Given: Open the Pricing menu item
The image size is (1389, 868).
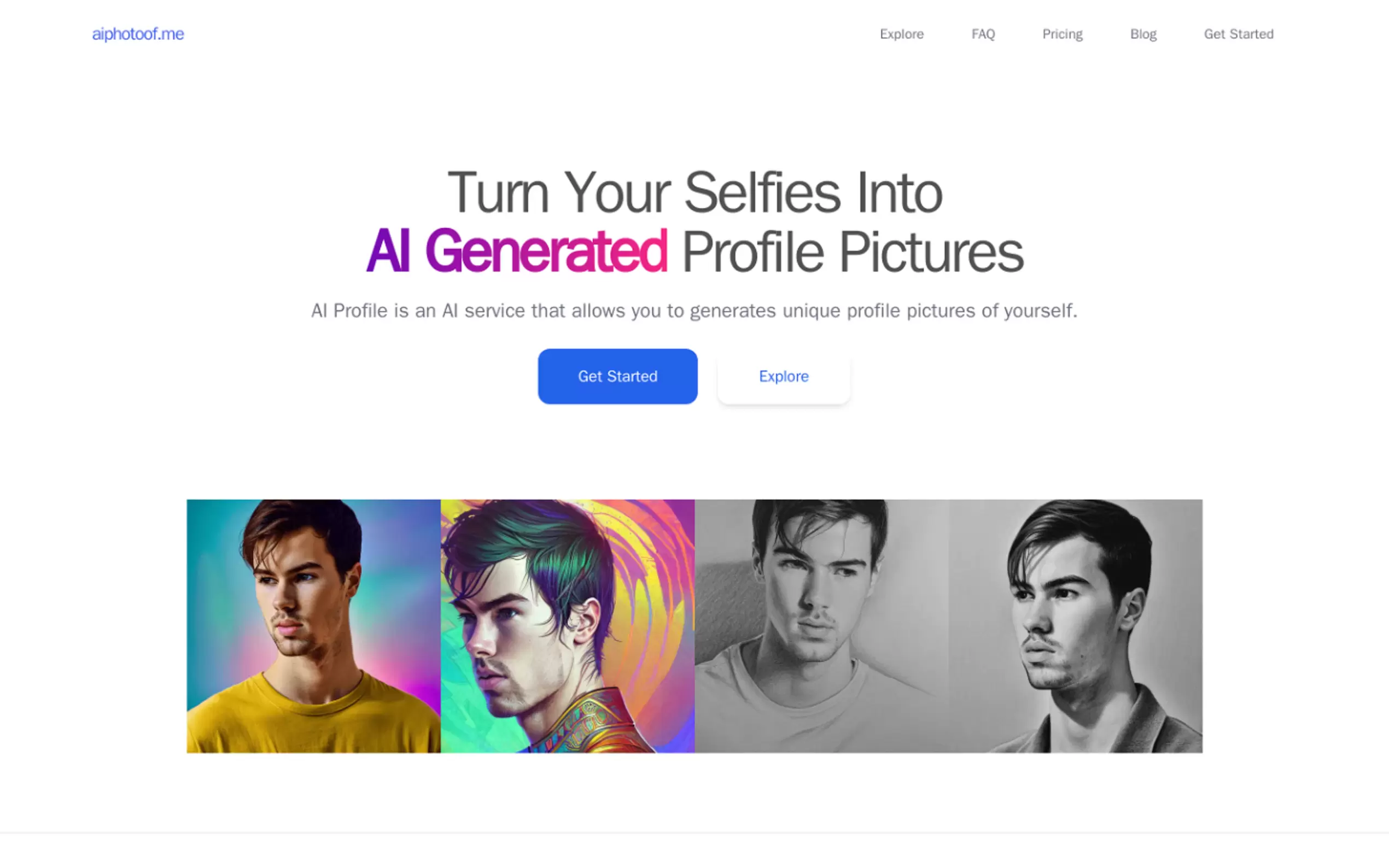Looking at the screenshot, I should pyautogui.click(x=1063, y=34).
